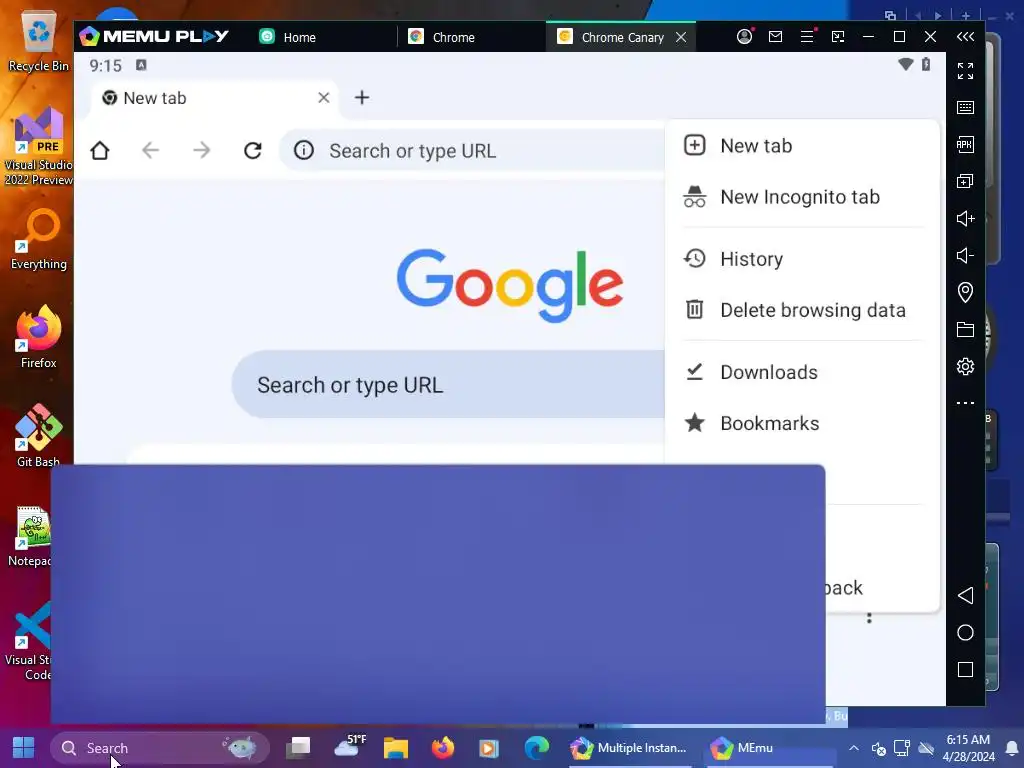Launch Microsoft Edge from the taskbar
The height and width of the screenshot is (768, 1024).
coord(537,748)
